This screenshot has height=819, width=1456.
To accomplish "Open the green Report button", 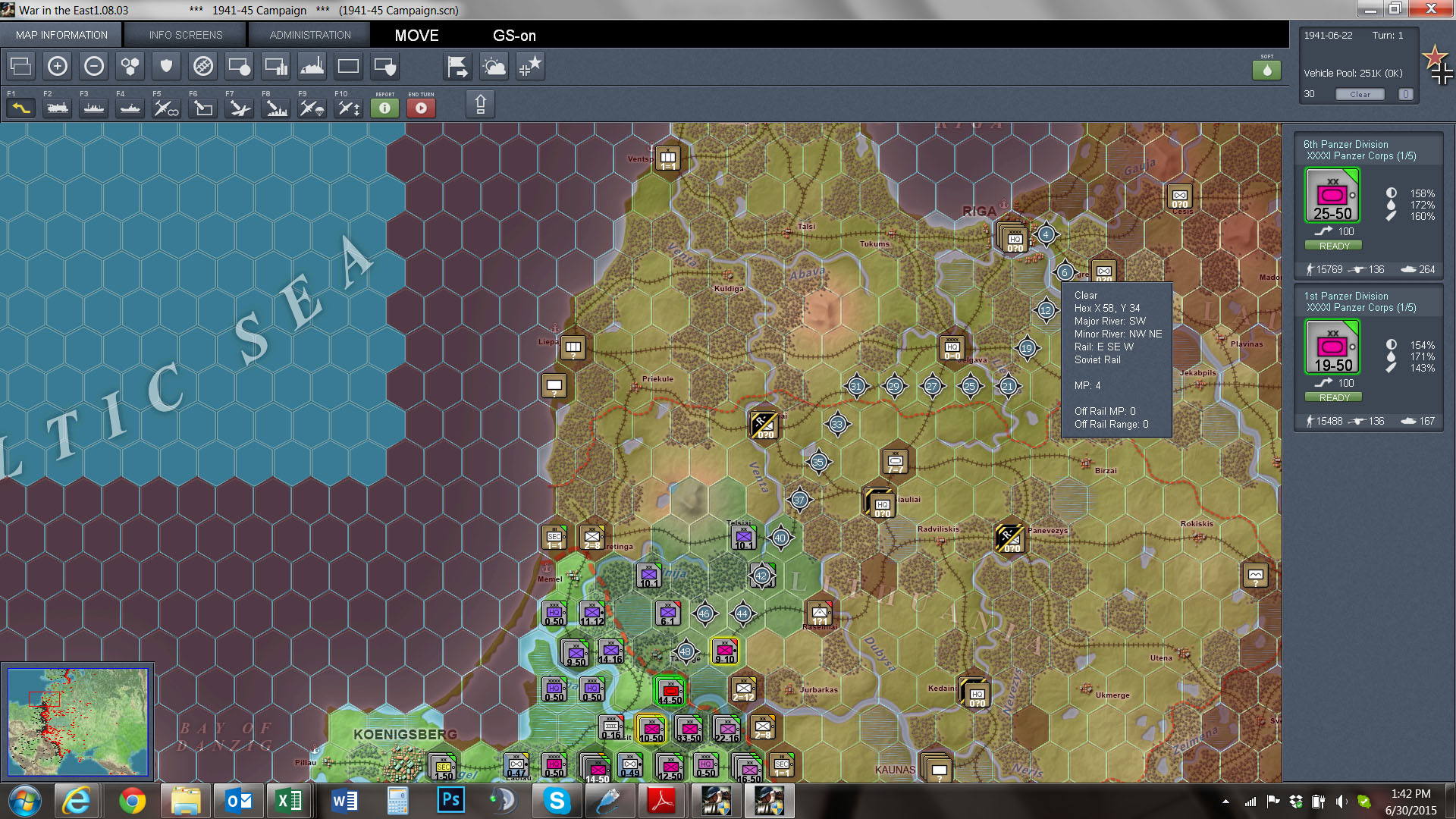I will [385, 108].
